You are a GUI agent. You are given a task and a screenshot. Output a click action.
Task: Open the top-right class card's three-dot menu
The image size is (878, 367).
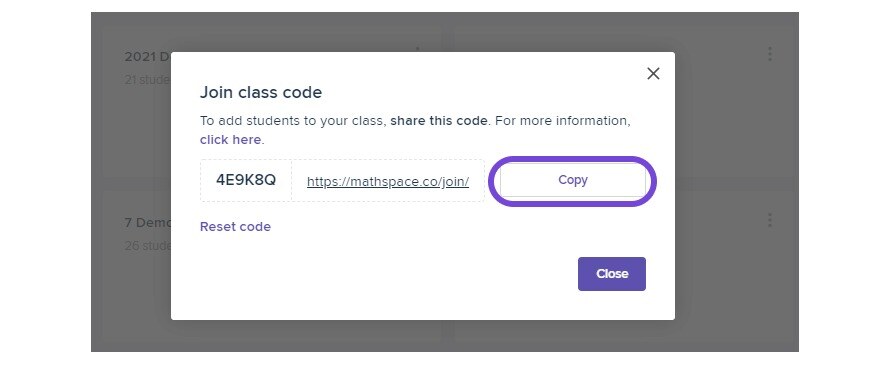[x=770, y=54]
